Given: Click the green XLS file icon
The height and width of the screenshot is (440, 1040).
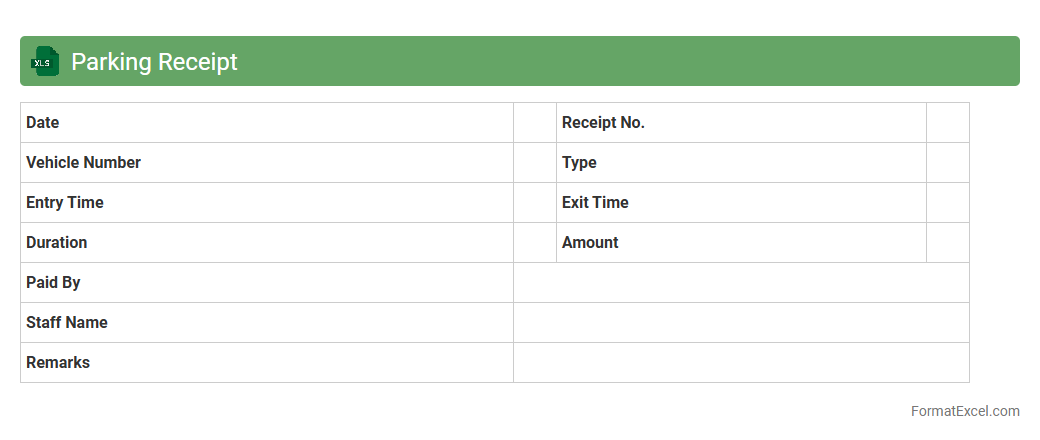Looking at the screenshot, I should pos(45,62).
